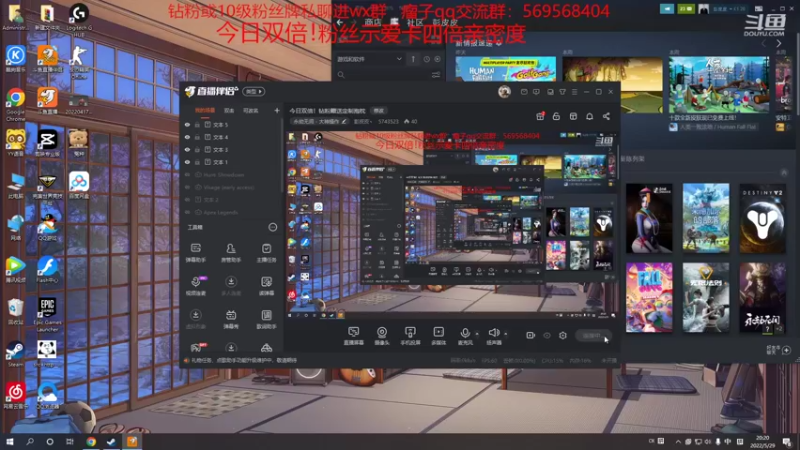Image resolution: width=800 pixels, height=450 pixels.
Task: Expand the speaker options arrow
Action: point(506,334)
